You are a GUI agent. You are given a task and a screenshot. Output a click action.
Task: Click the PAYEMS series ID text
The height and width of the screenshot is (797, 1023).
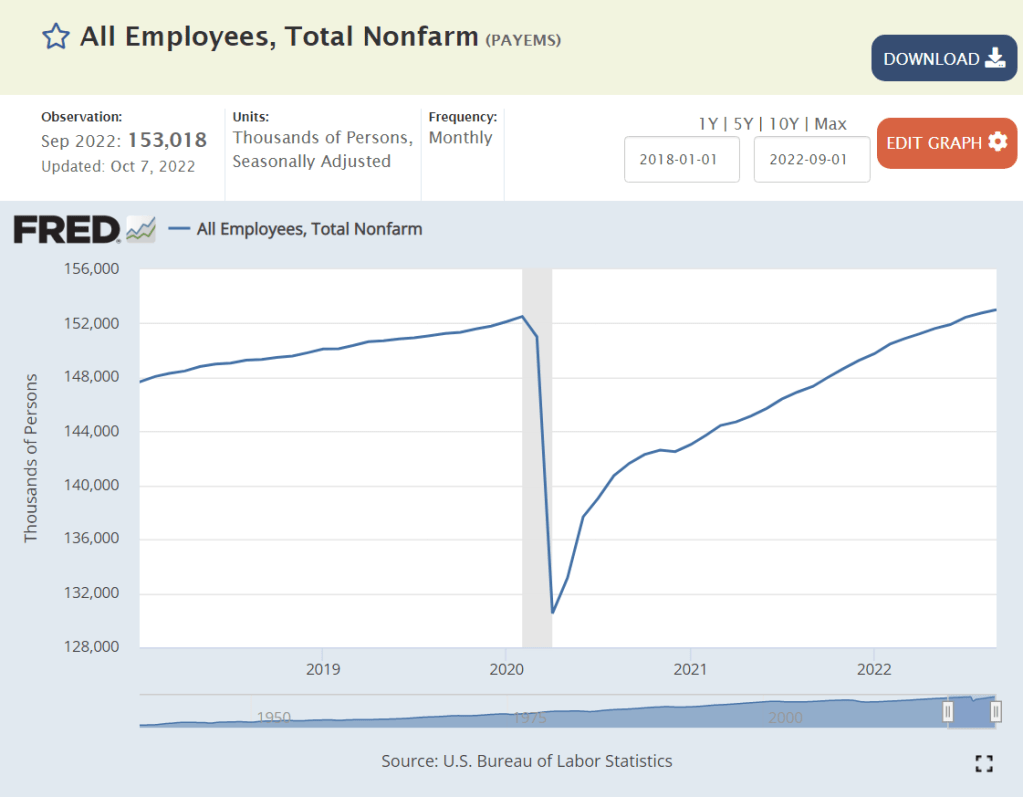click(523, 40)
